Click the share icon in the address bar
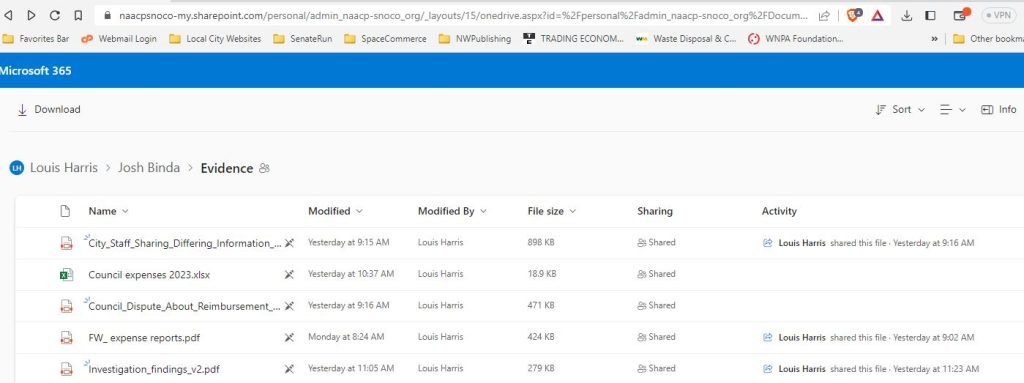Screen dimensions: 1024x383 824,15
